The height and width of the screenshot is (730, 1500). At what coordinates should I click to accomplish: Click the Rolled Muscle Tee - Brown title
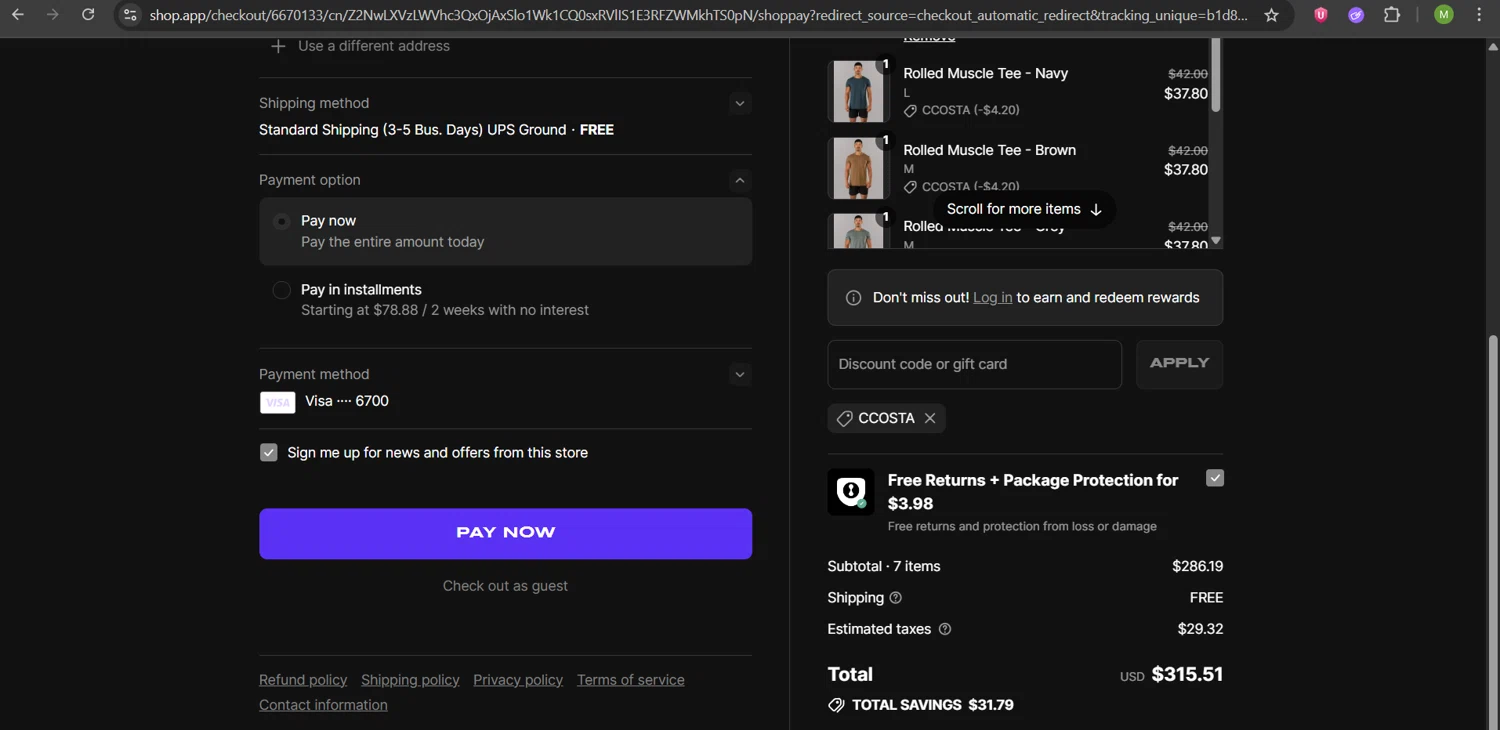click(989, 151)
